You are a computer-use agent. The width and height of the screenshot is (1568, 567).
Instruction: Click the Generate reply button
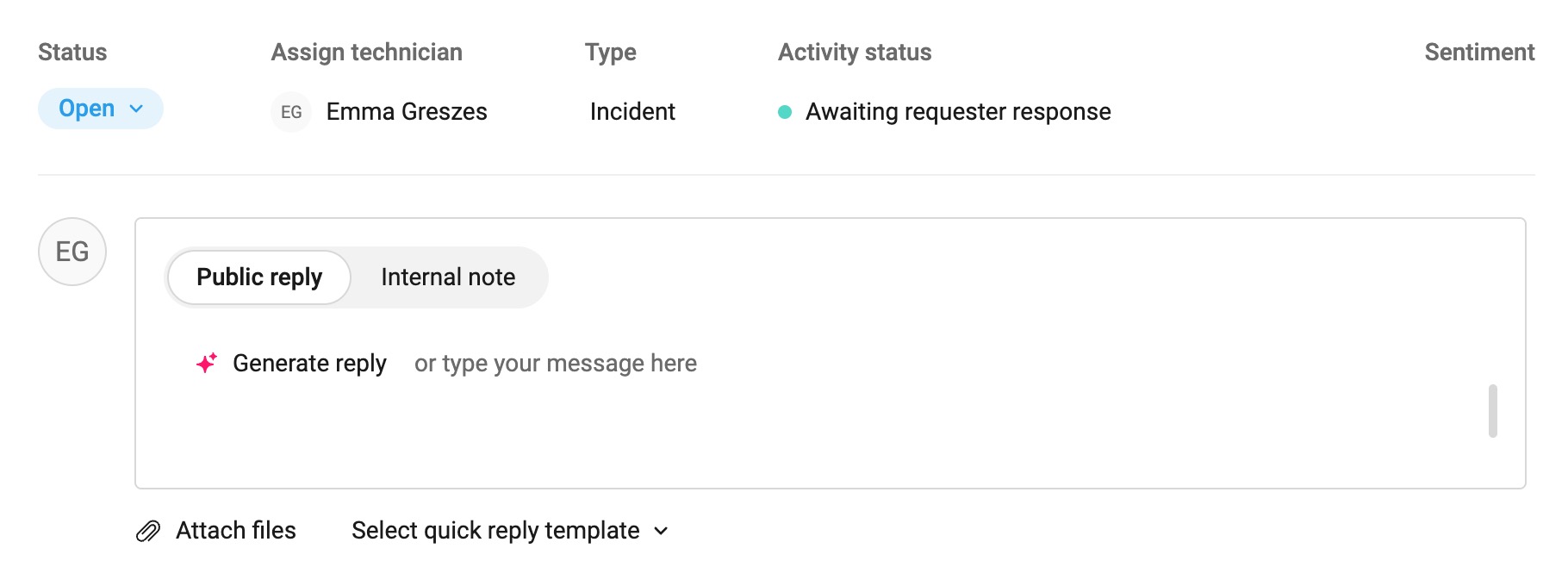click(291, 364)
